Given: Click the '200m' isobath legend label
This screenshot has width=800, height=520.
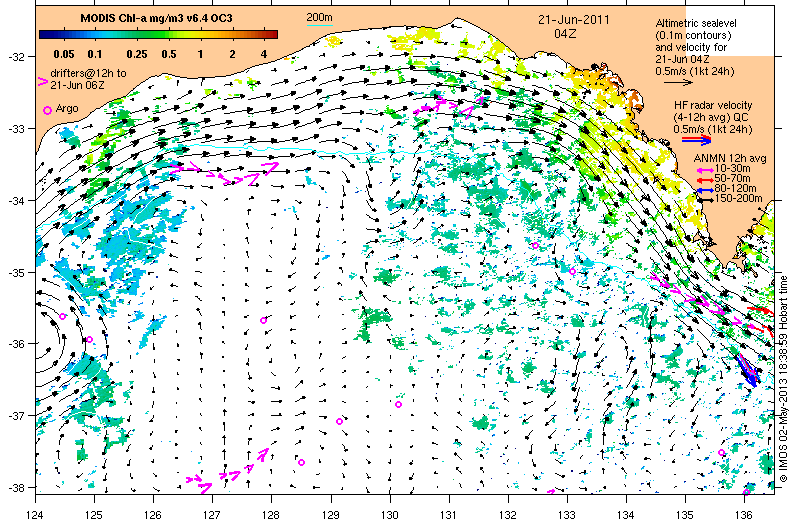Looking at the screenshot, I should coord(319,17).
